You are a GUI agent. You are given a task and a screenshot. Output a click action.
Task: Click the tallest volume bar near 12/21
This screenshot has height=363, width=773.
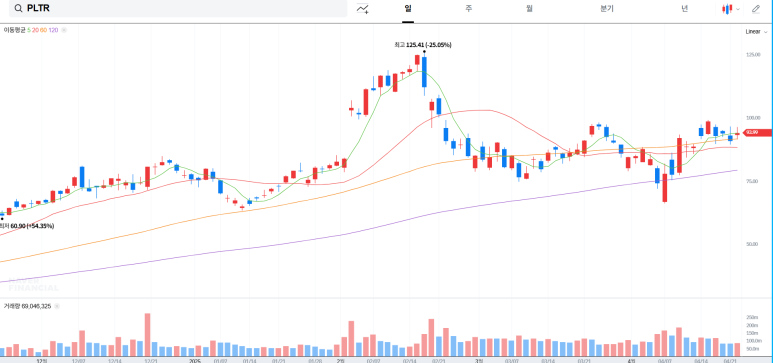tap(147, 335)
